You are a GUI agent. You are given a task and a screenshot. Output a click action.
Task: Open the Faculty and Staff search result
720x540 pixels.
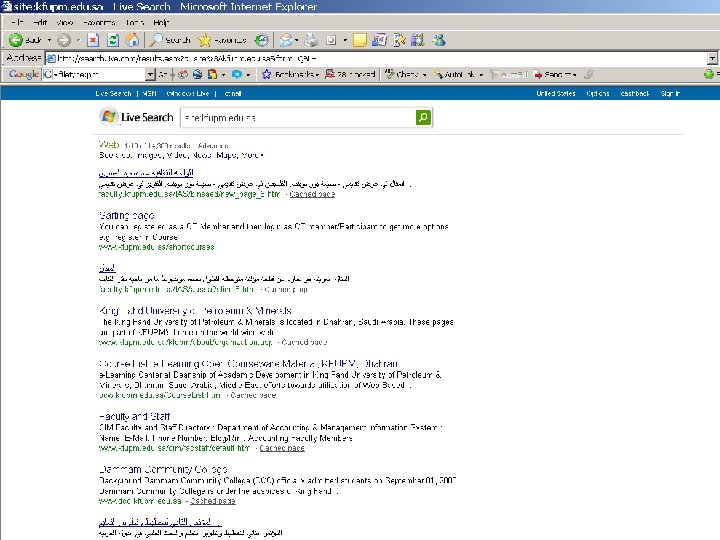(x=134, y=416)
